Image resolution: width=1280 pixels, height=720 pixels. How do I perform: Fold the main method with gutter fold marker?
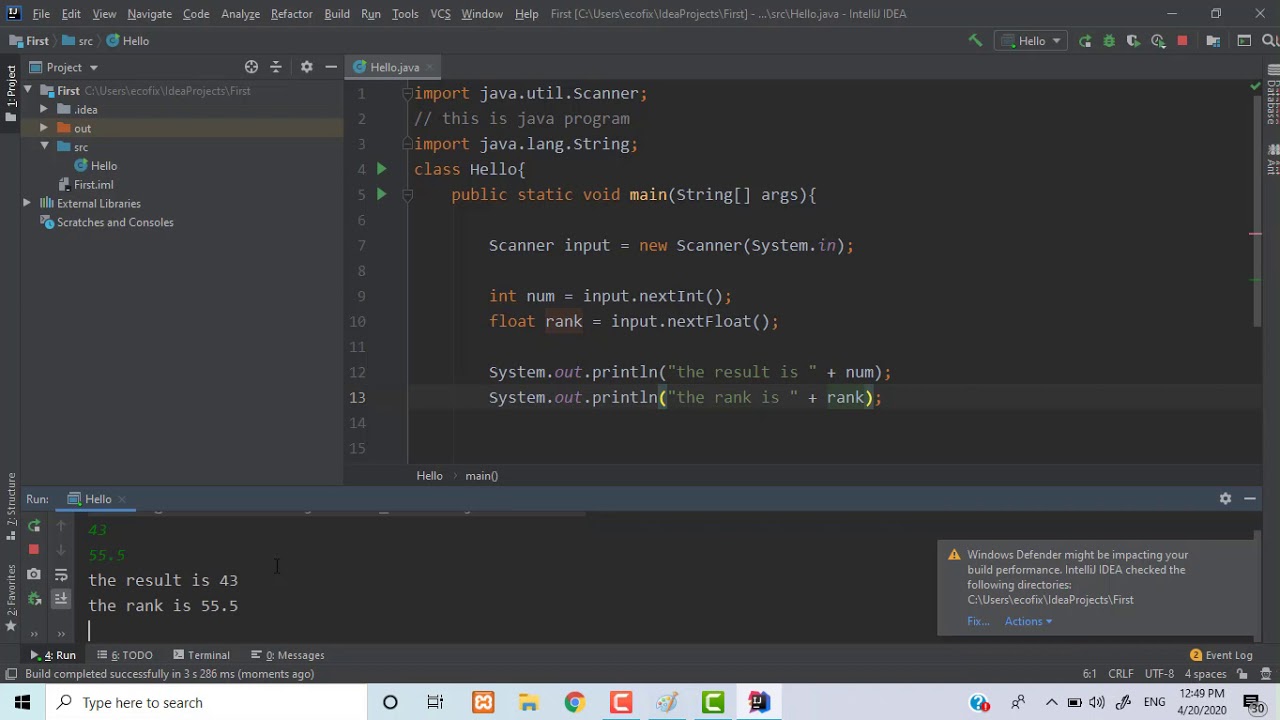[408, 195]
